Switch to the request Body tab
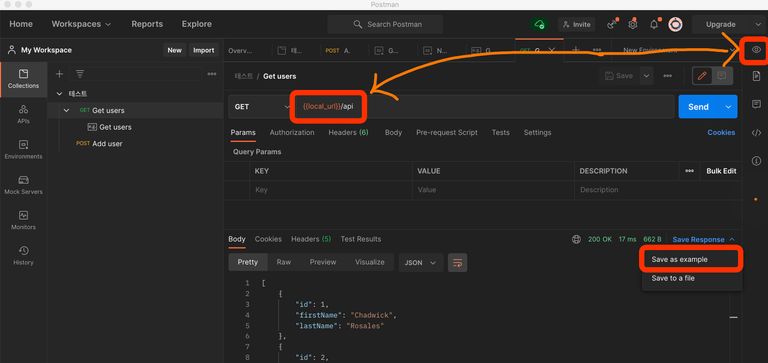768x363 pixels. [x=393, y=132]
